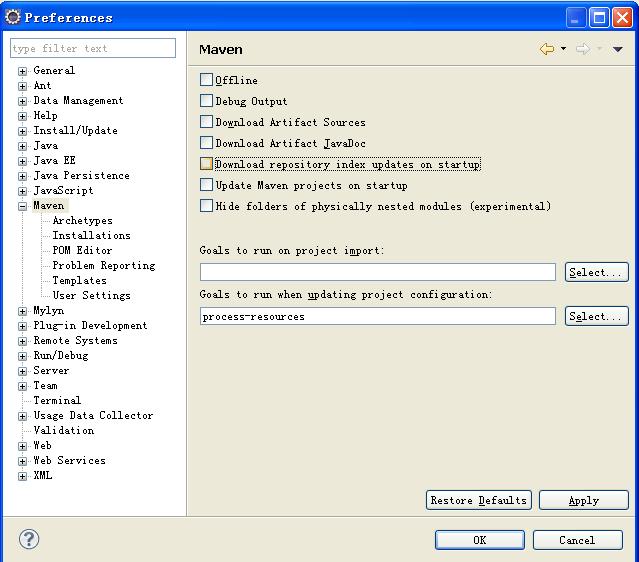Select Plug-in Development category
The height and width of the screenshot is (562, 639).
click(x=90, y=325)
